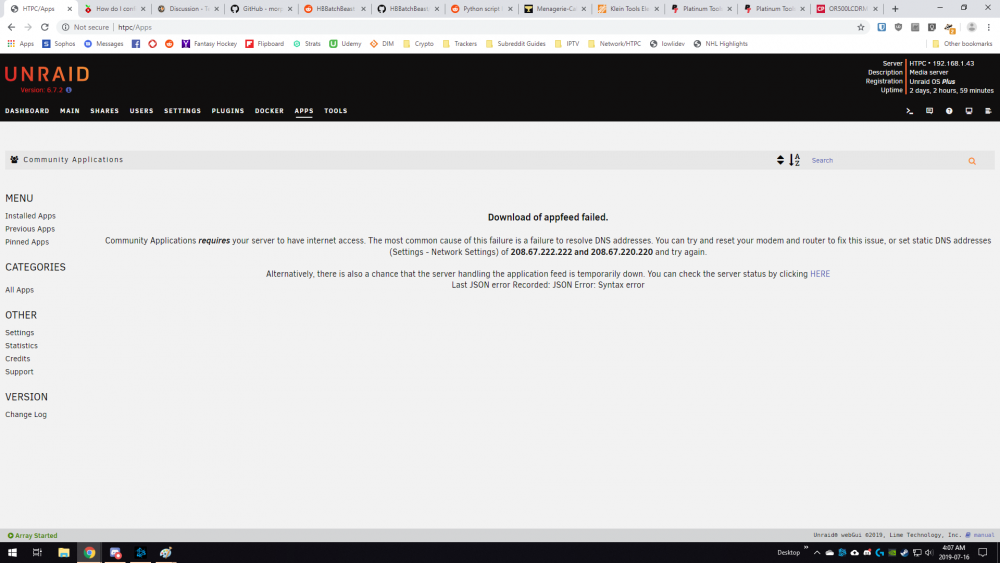Open the Dashboard menu
Image resolution: width=1000 pixels, height=563 pixels.
coord(27,111)
